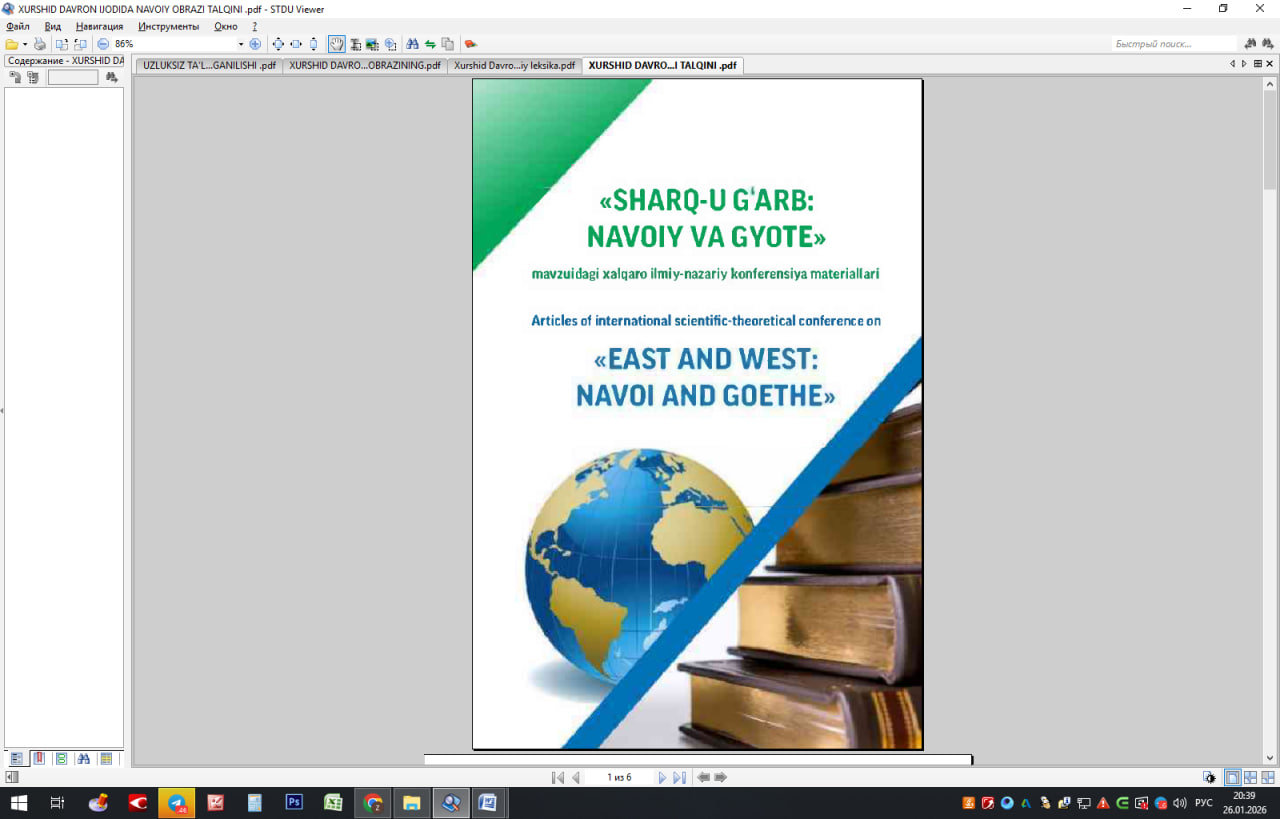Viewport: 1280px width, 819px height.
Task: Toggle single page layout view
Action: [x=1232, y=777]
